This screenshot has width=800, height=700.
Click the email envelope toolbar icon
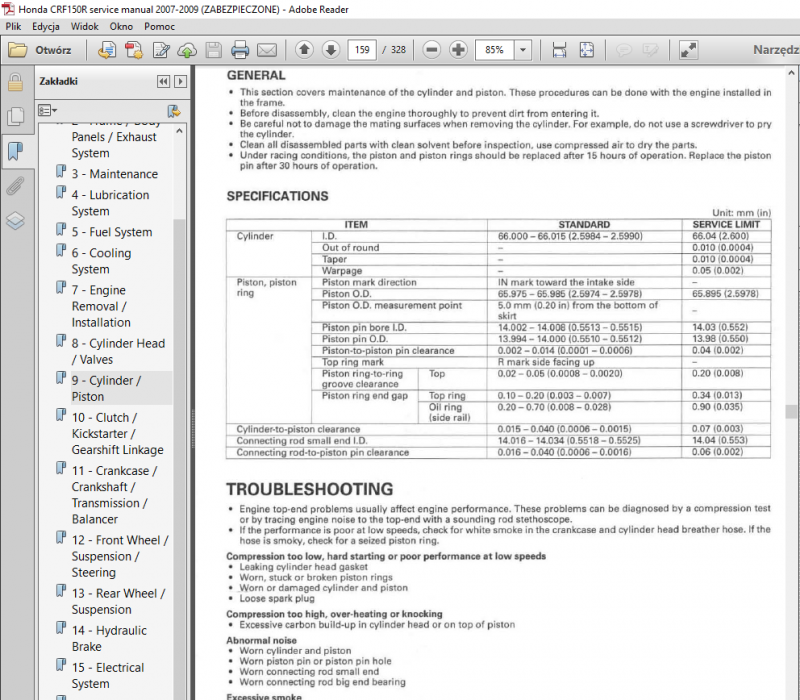point(267,50)
